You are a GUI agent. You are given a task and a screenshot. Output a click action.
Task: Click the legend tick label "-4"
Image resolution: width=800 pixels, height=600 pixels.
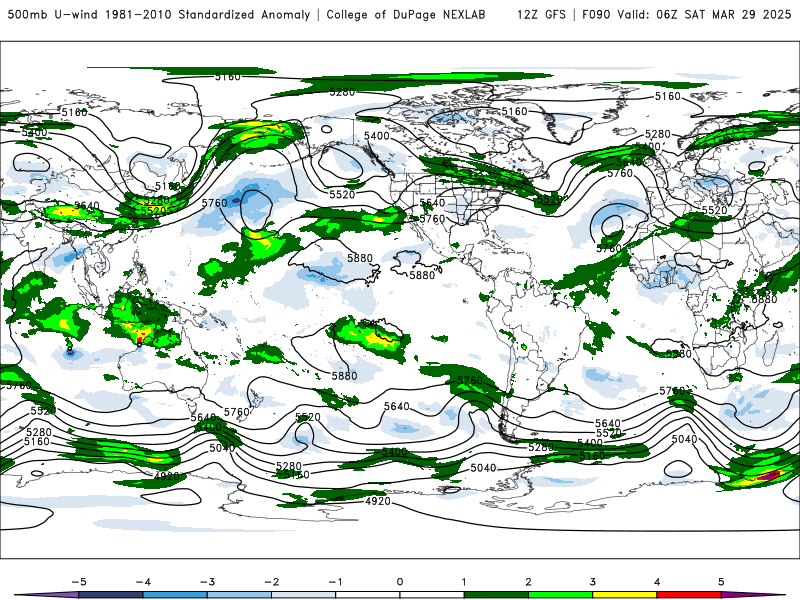coord(143,582)
